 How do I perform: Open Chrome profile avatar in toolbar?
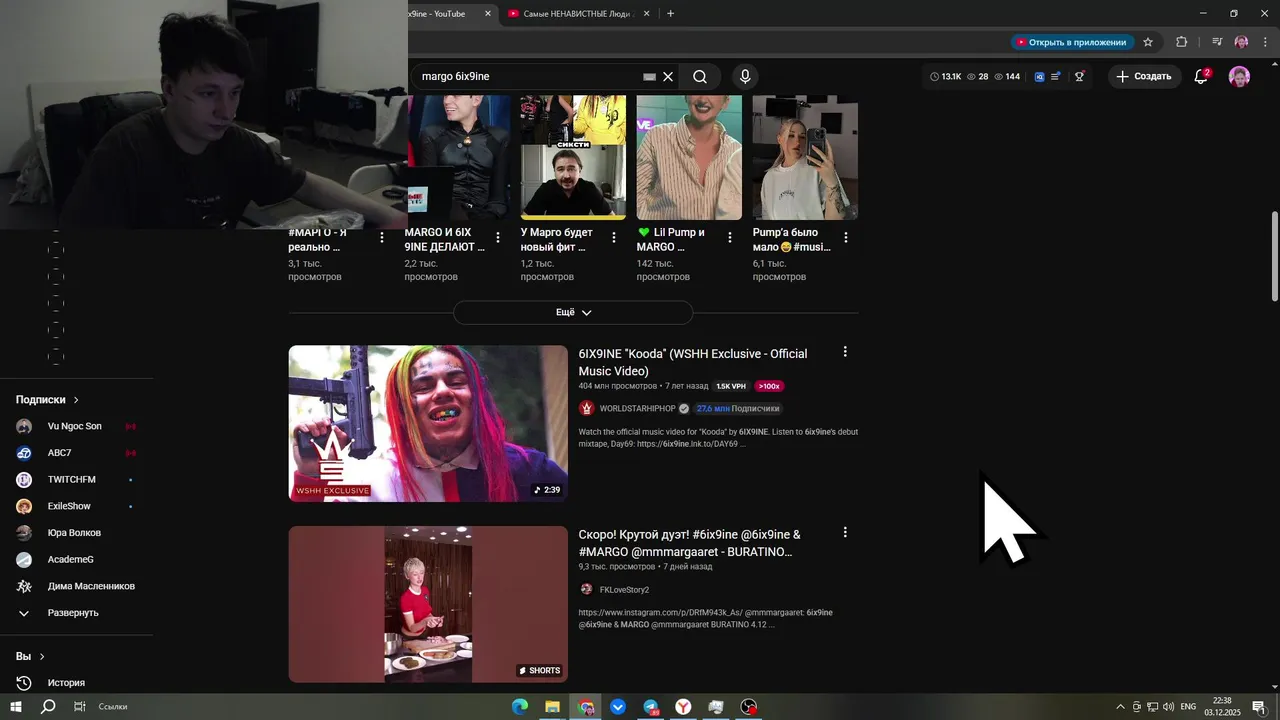(1241, 42)
